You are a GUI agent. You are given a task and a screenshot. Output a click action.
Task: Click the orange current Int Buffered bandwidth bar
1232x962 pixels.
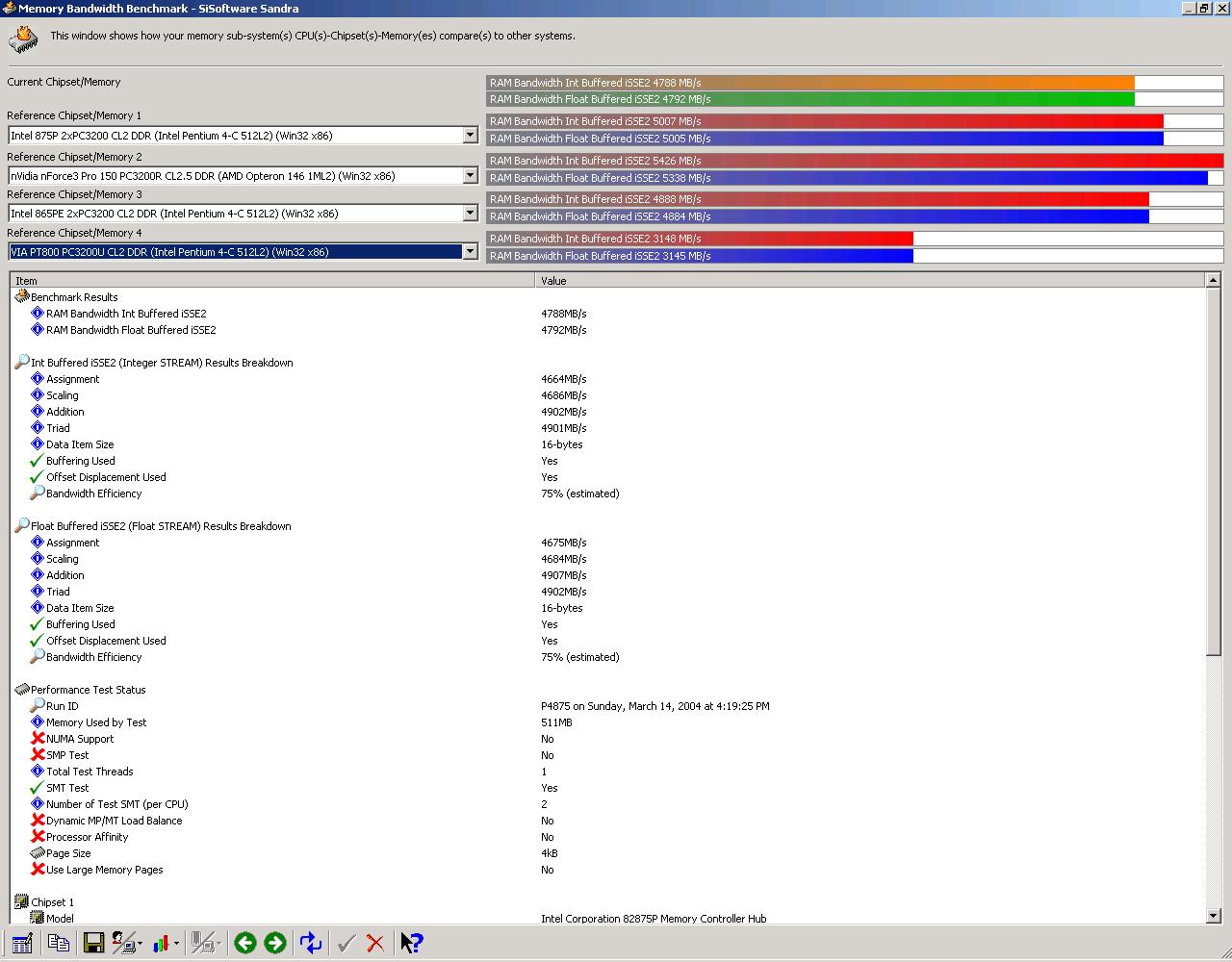coord(810,83)
